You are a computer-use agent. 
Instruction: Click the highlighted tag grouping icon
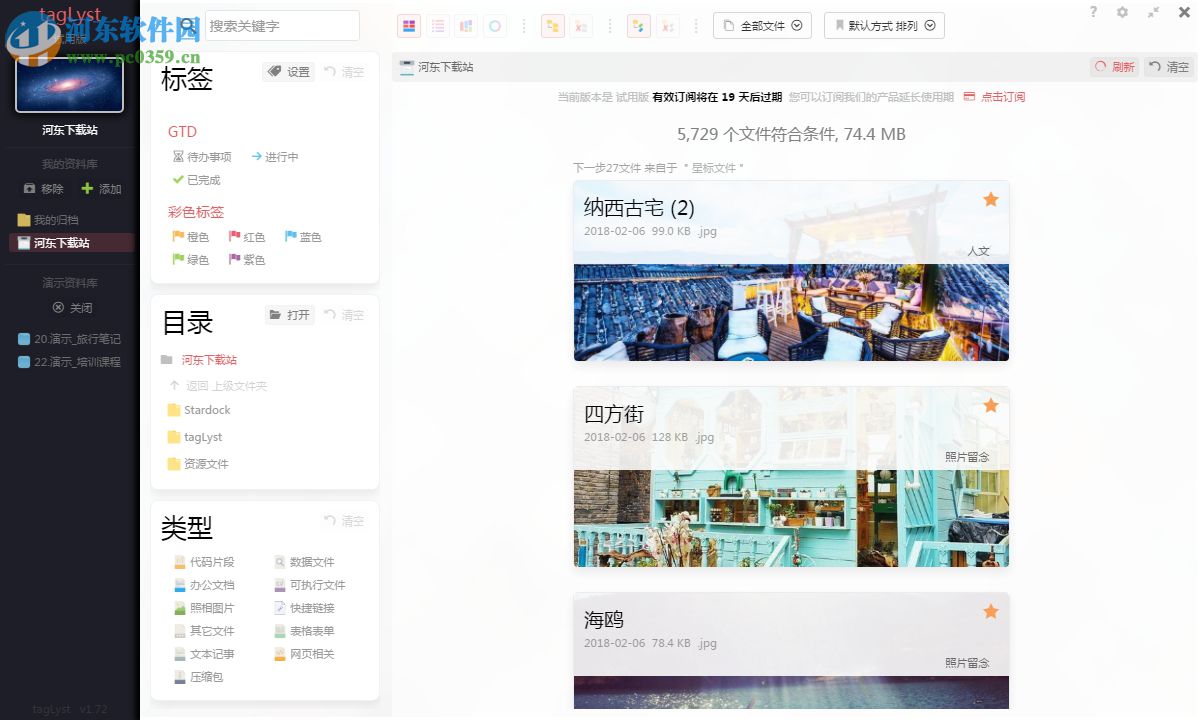coord(553,25)
